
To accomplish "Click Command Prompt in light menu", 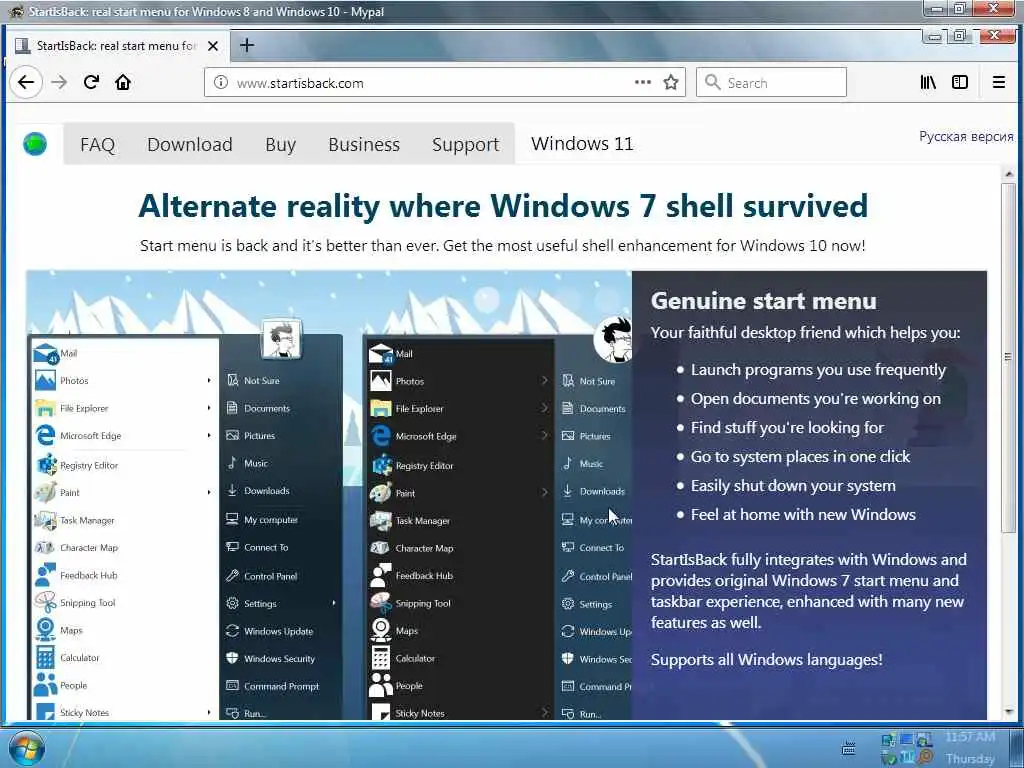I will coord(281,686).
